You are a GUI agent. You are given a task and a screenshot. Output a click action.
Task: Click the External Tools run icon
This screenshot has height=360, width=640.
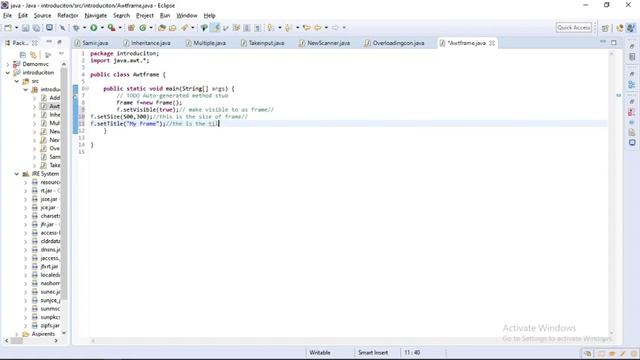[111, 28]
